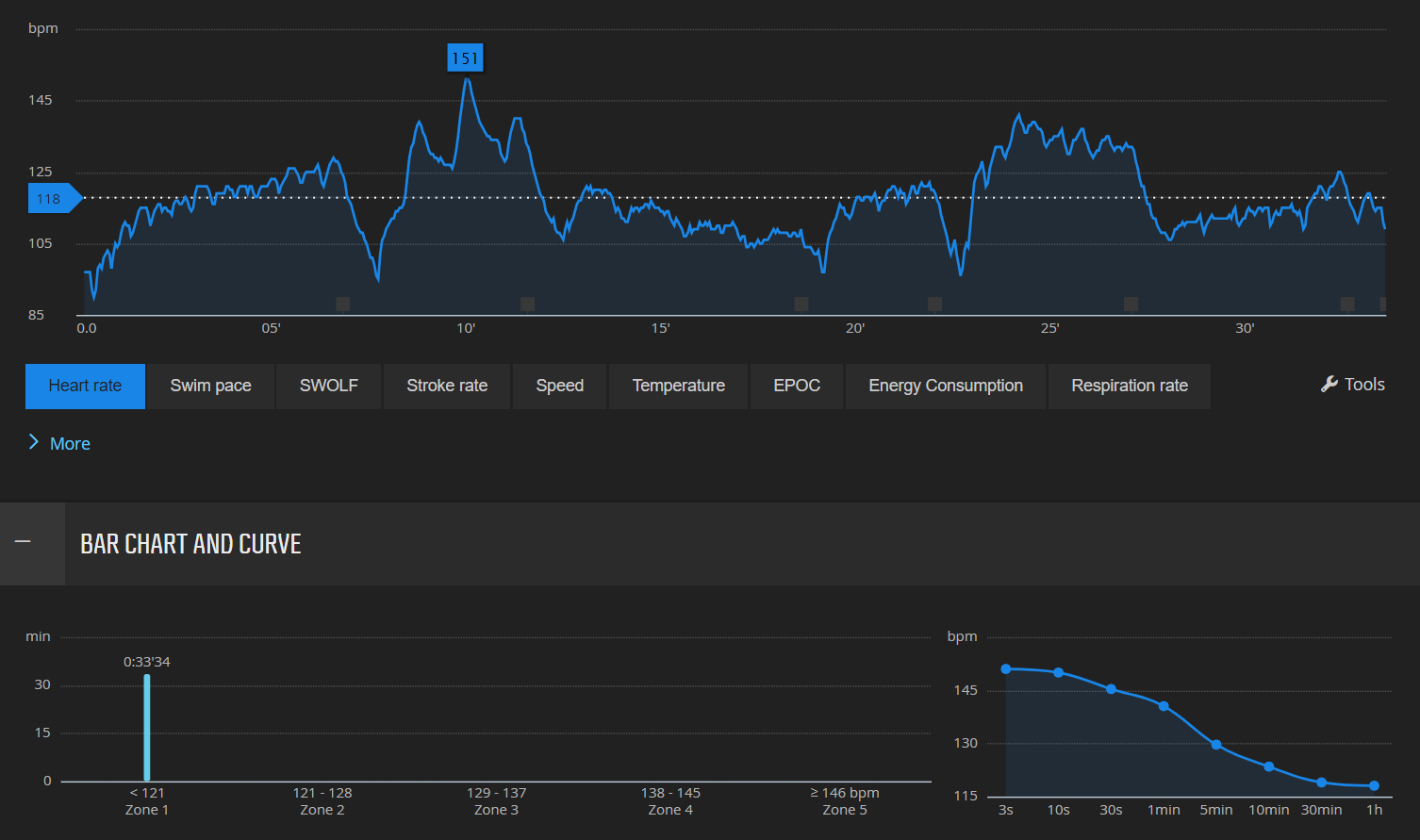Click the 1min point on the curve
1420x840 pixels.
pyautogui.click(x=1164, y=706)
